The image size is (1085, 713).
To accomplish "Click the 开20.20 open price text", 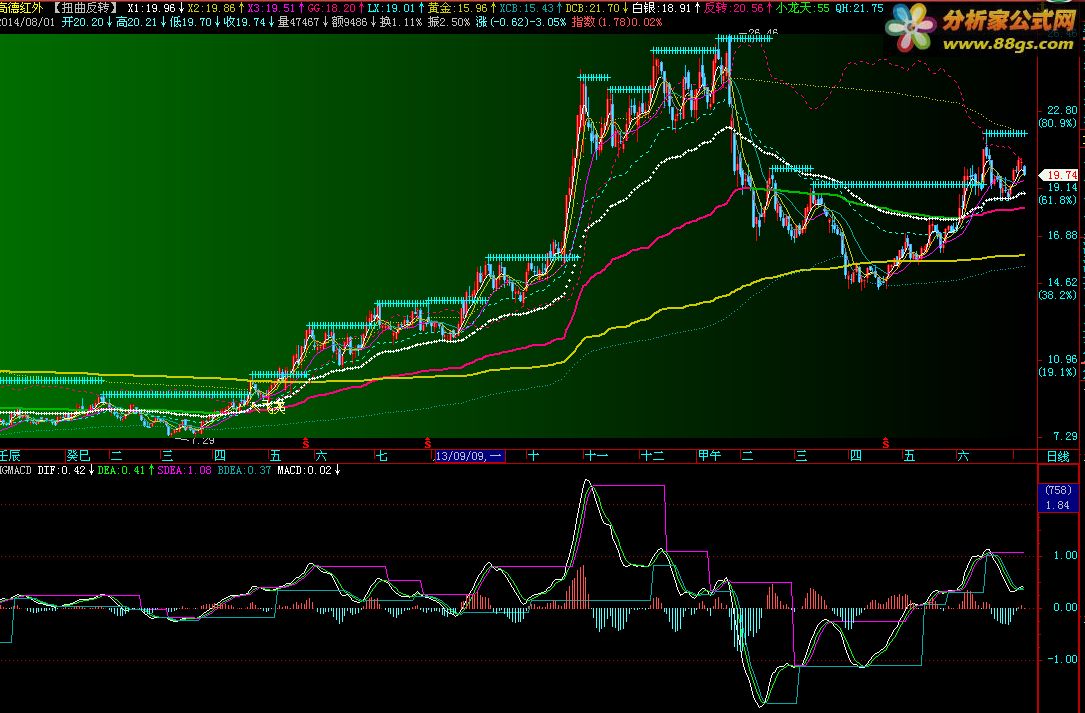I will coord(82,22).
